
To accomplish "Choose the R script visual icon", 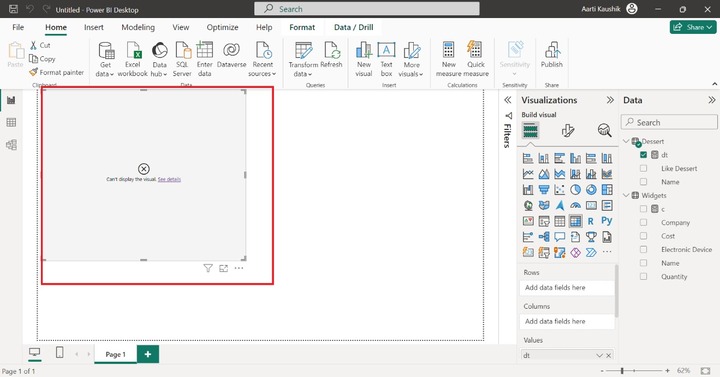I will pos(591,221).
